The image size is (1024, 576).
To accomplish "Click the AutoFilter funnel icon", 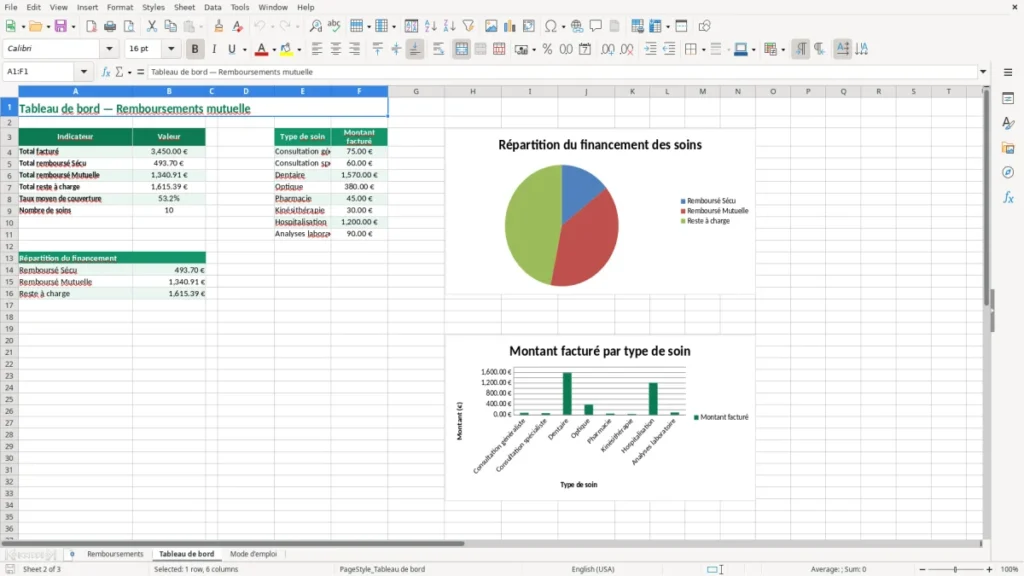I will click(468, 26).
